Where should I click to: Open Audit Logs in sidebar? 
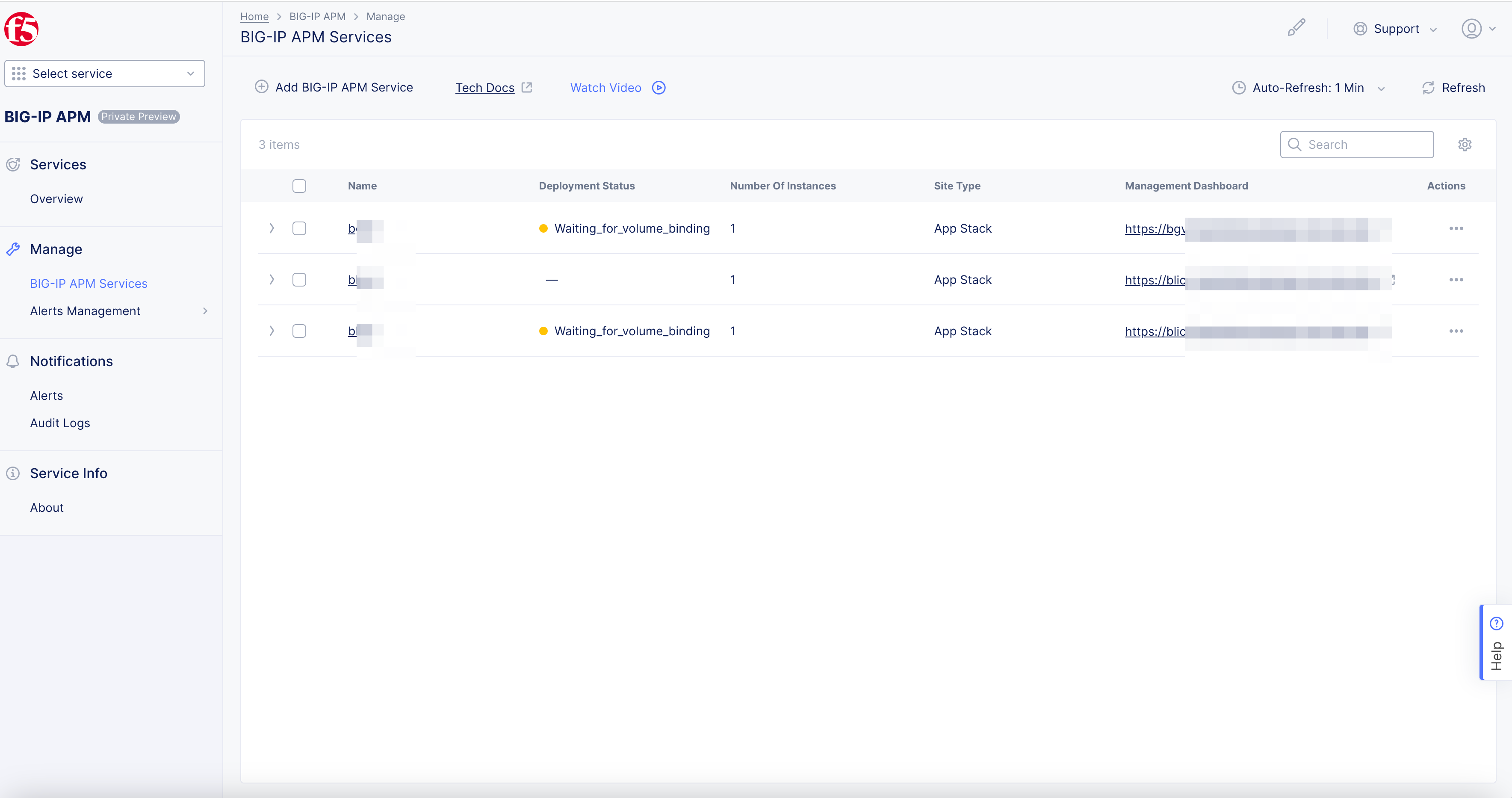pos(60,423)
